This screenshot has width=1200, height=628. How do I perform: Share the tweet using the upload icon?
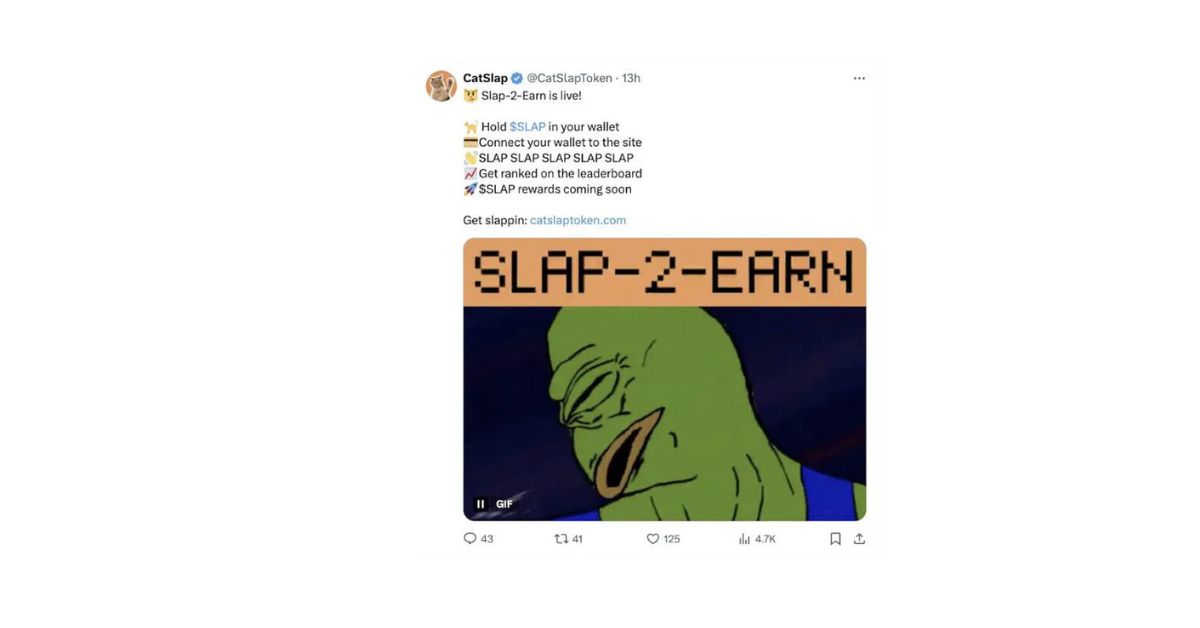click(x=859, y=538)
